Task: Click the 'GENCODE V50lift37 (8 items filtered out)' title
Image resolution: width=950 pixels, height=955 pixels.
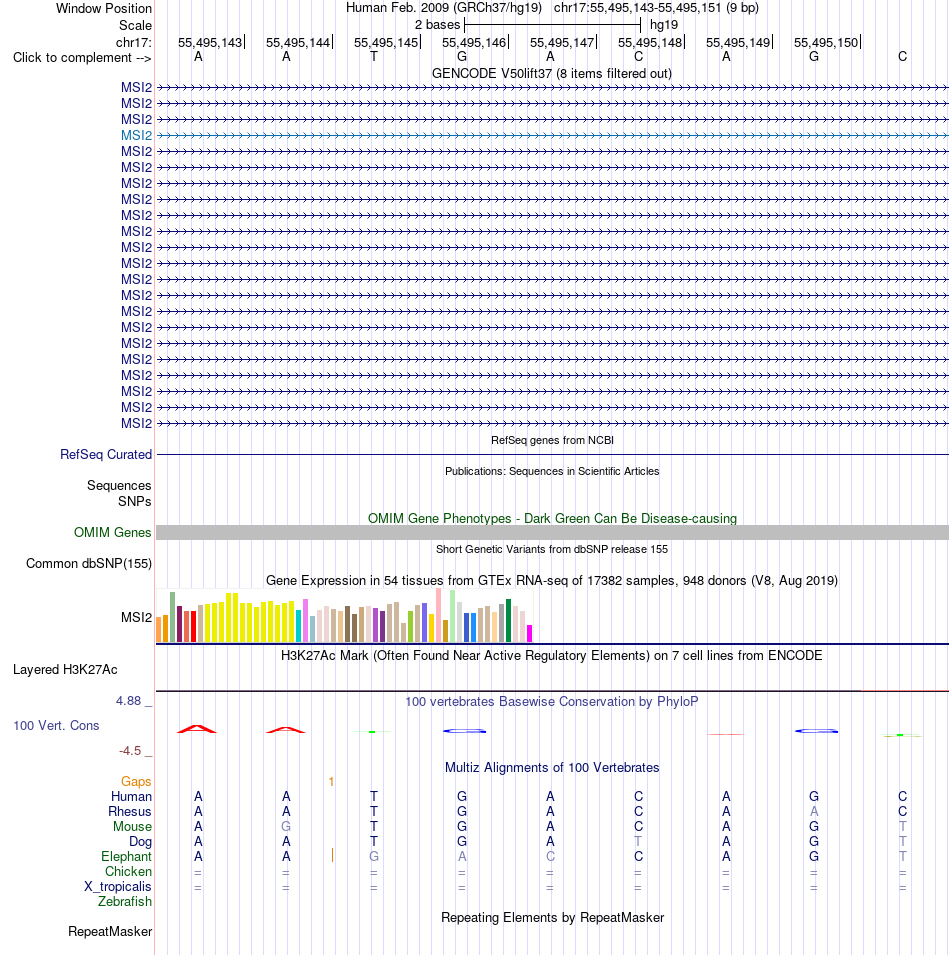Action: [x=552, y=74]
